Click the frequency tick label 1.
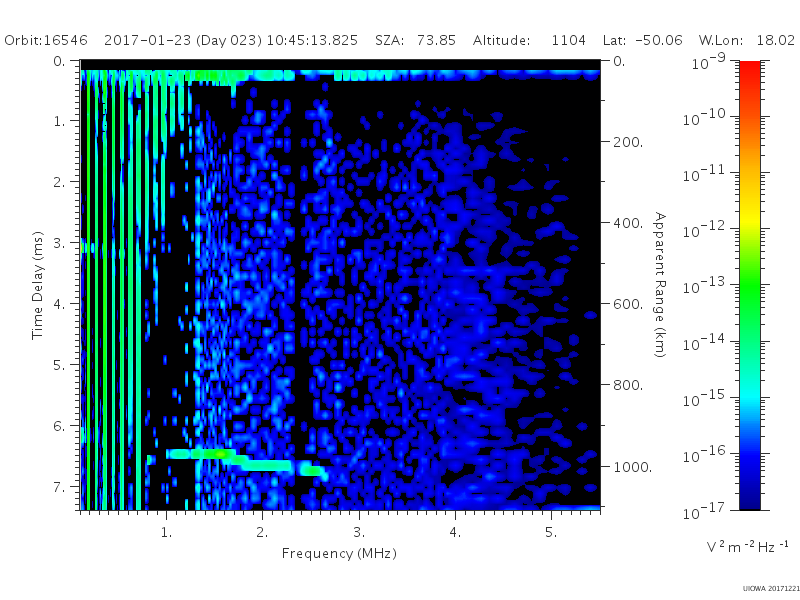 pos(166,532)
